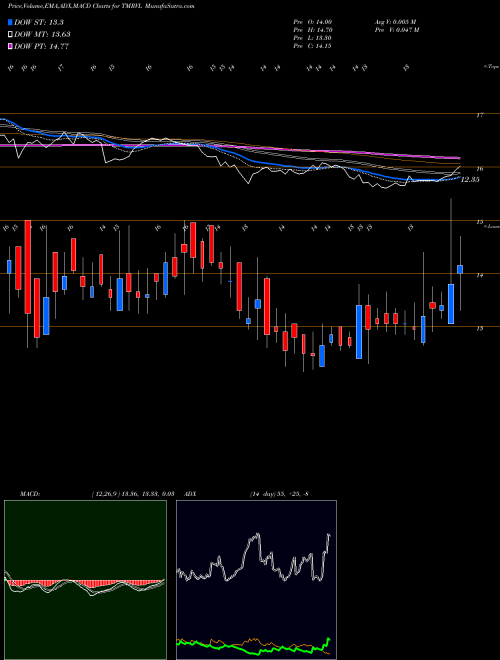Viewport: 500px width, 660px height.
Task: Open the ADX indicator chart panel
Action: (256, 580)
